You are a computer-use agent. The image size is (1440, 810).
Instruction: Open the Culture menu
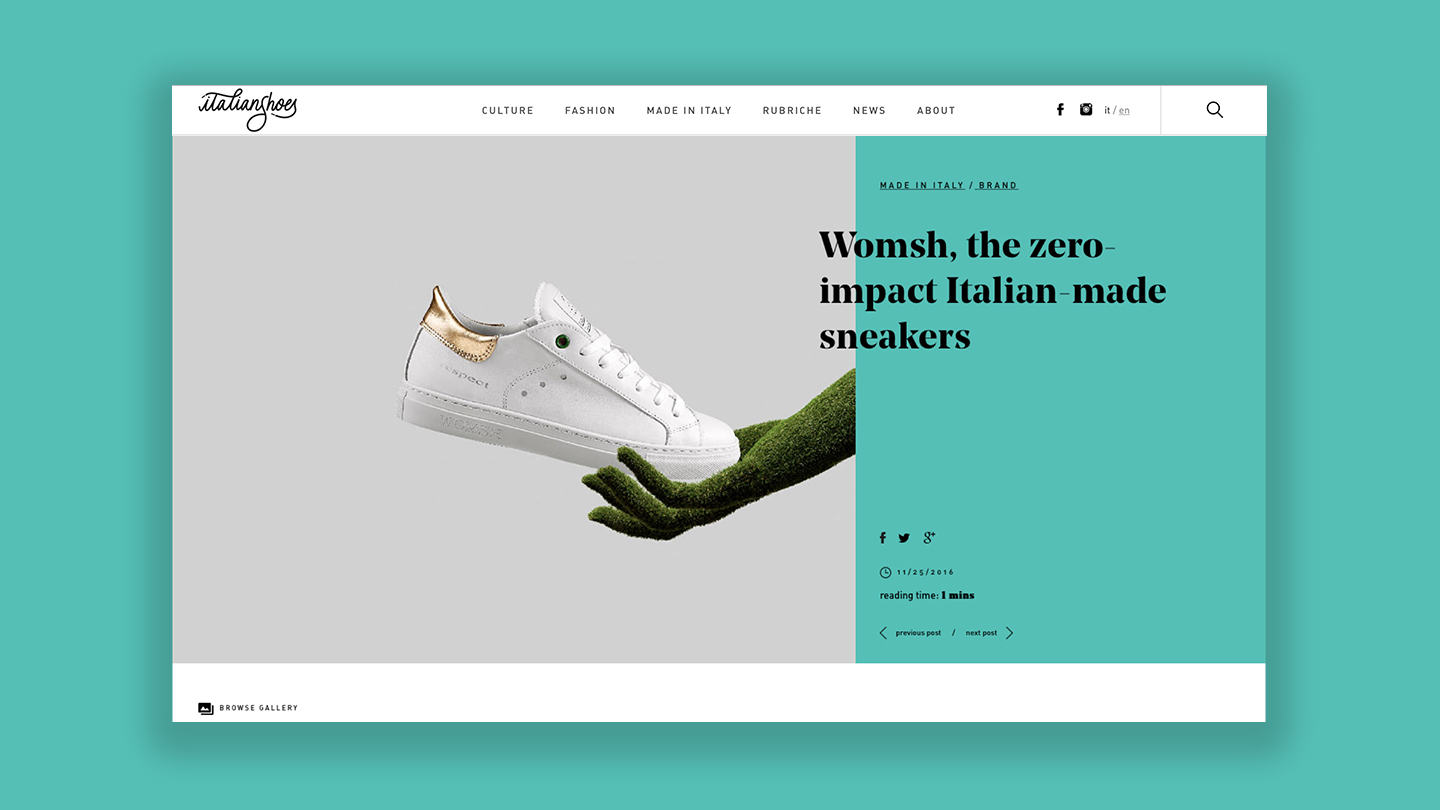508,111
